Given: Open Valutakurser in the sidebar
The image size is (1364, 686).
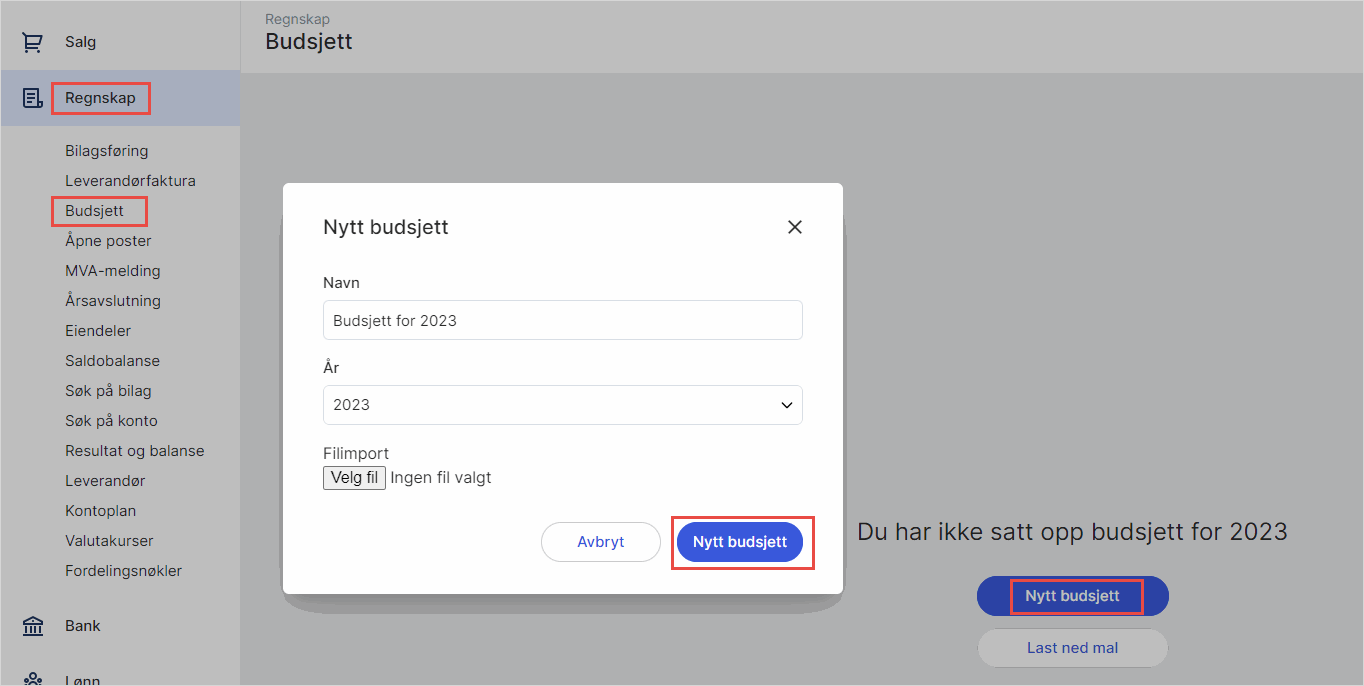Looking at the screenshot, I should click(109, 541).
